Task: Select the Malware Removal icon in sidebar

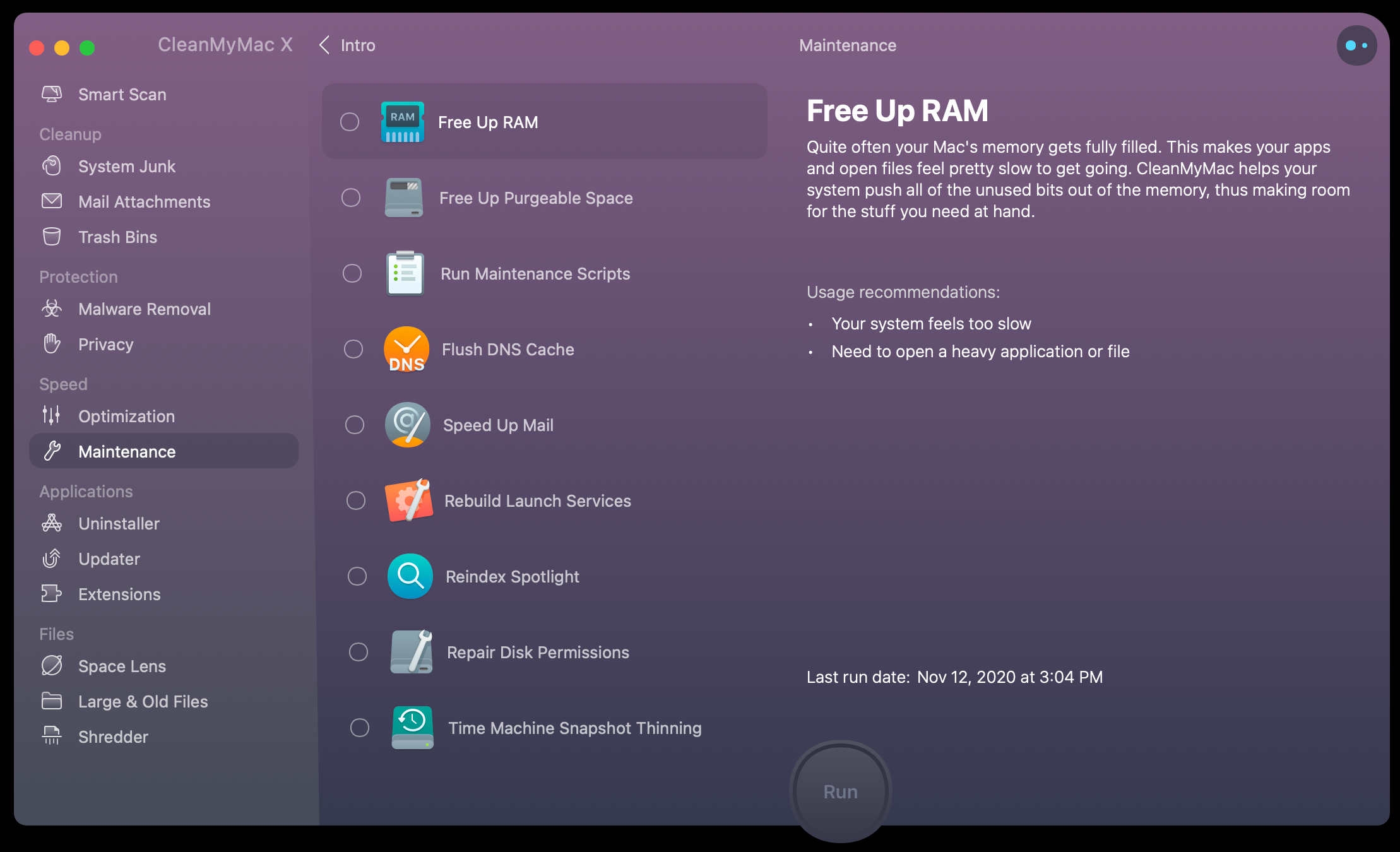Action: click(x=53, y=309)
